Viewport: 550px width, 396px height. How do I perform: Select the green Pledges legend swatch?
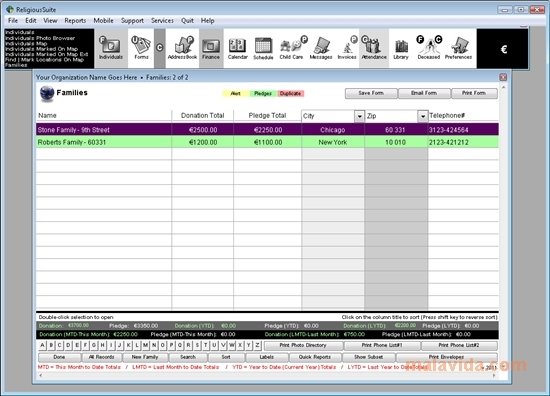click(x=263, y=93)
